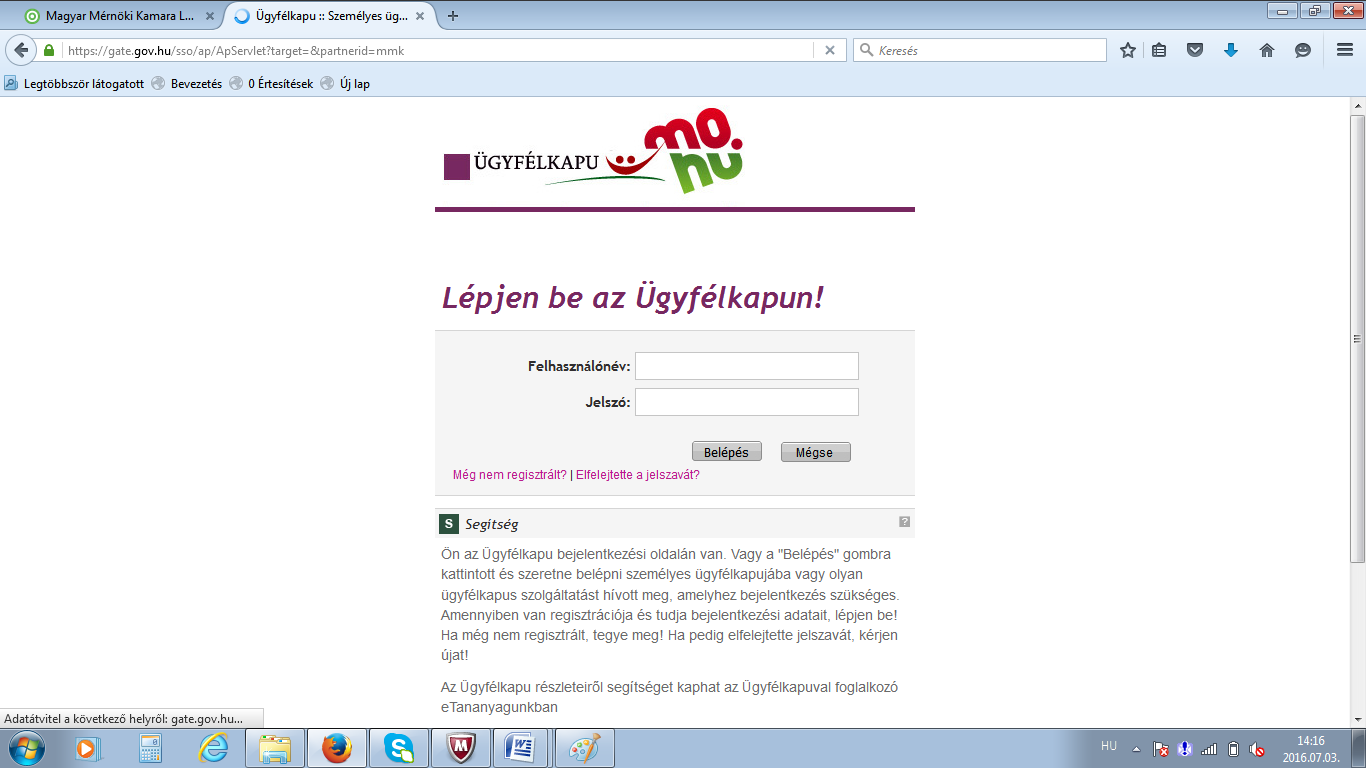
Task: Click the Mégse cancel button
Action: 815,452
